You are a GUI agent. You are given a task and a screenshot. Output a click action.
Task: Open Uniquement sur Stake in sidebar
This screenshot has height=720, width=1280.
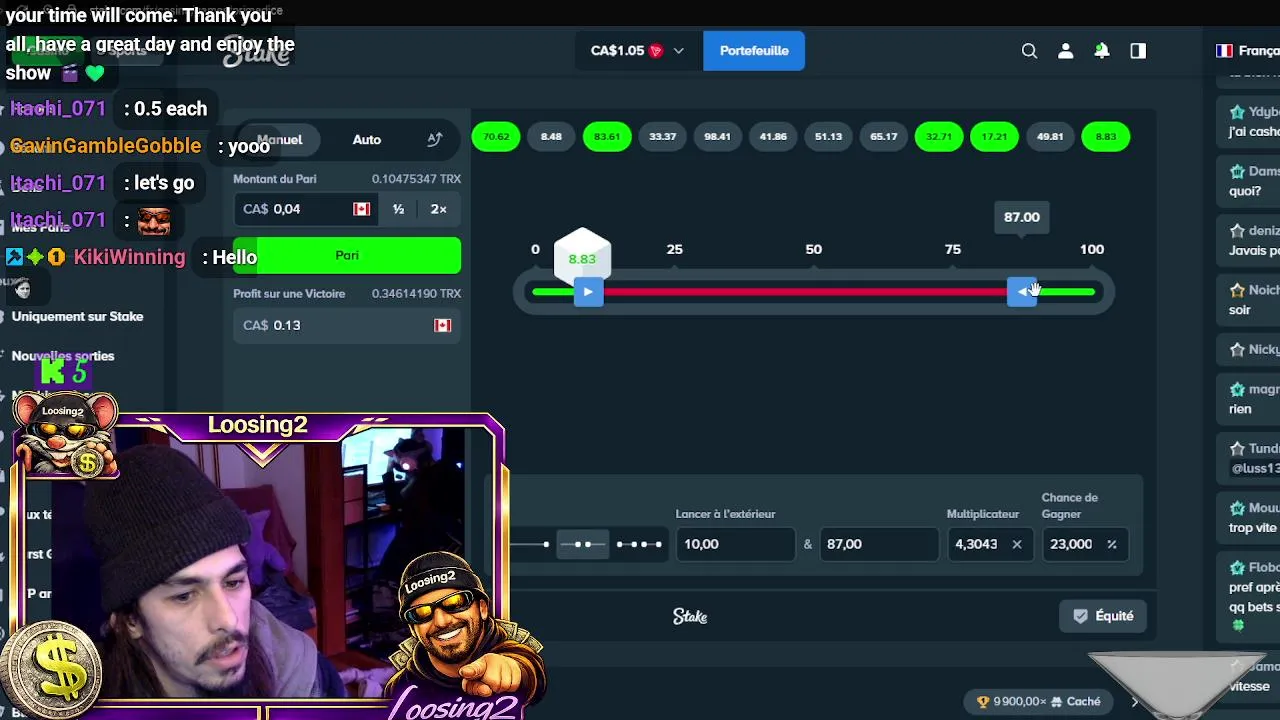(77, 317)
